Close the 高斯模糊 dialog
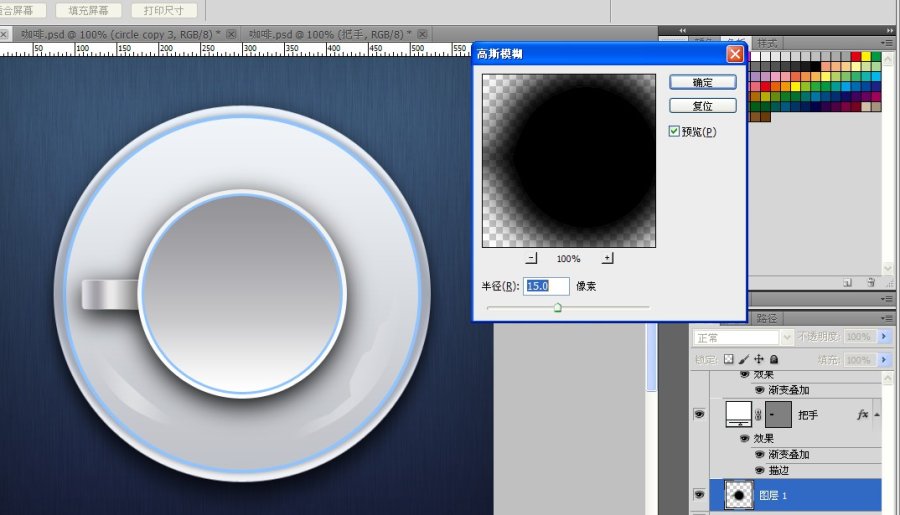Viewport: 900px width, 515px height. click(x=735, y=54)
